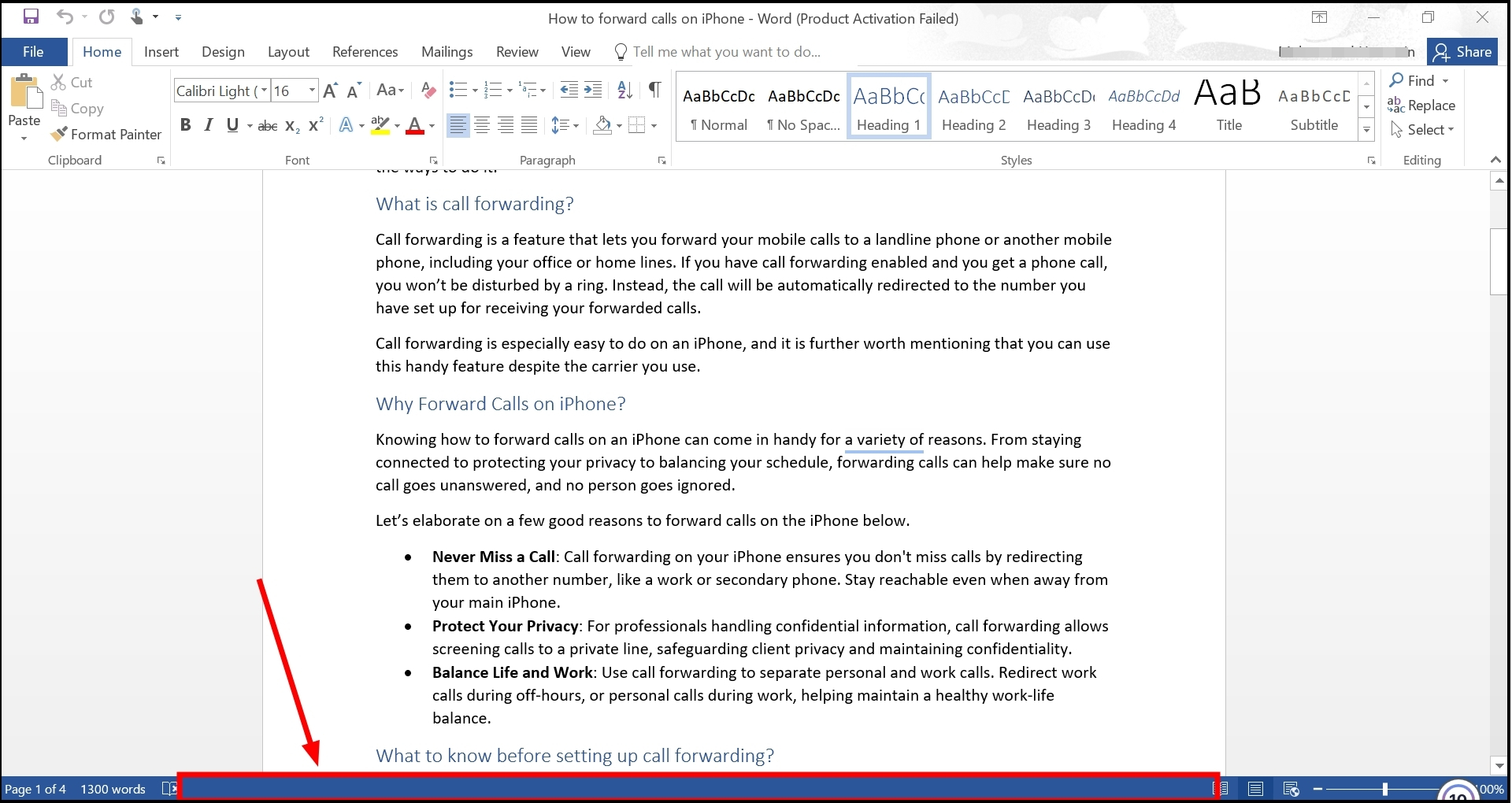
Task: Apply the Heading 2 style
Action: click(974, 107)
